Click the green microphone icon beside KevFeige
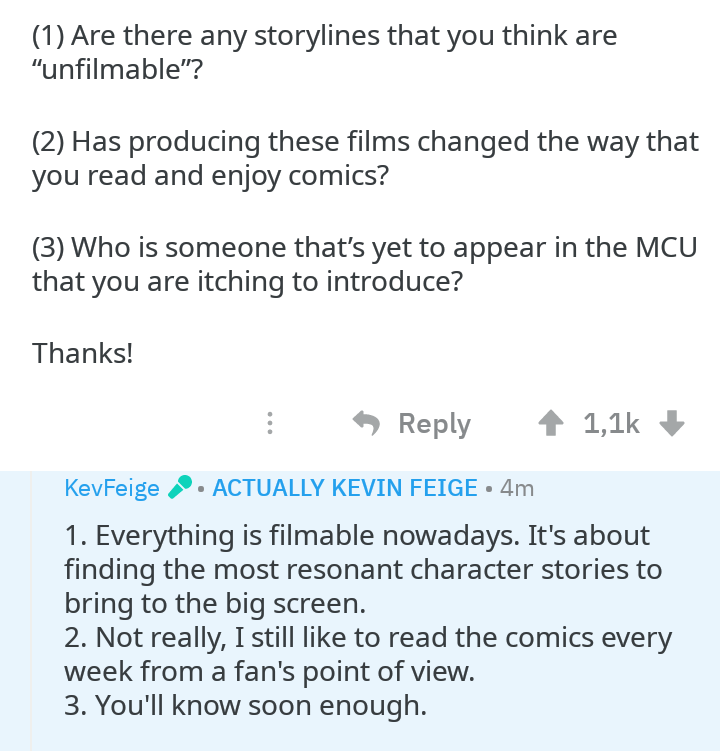This screenshot has width=720, height=751. coord(179,488)
